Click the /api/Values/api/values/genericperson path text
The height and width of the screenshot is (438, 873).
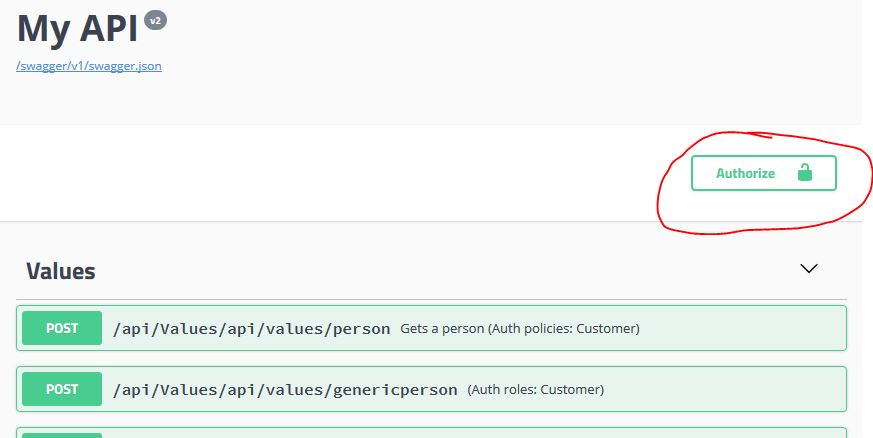coord(285,389)
